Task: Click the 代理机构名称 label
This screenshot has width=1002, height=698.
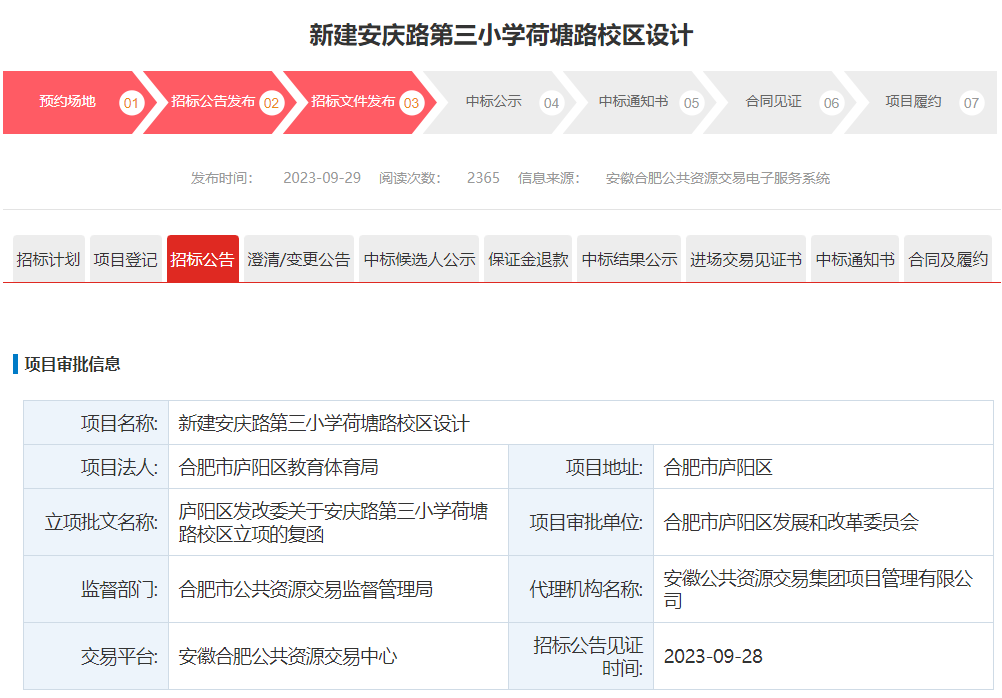Action: tap(586, 589)
